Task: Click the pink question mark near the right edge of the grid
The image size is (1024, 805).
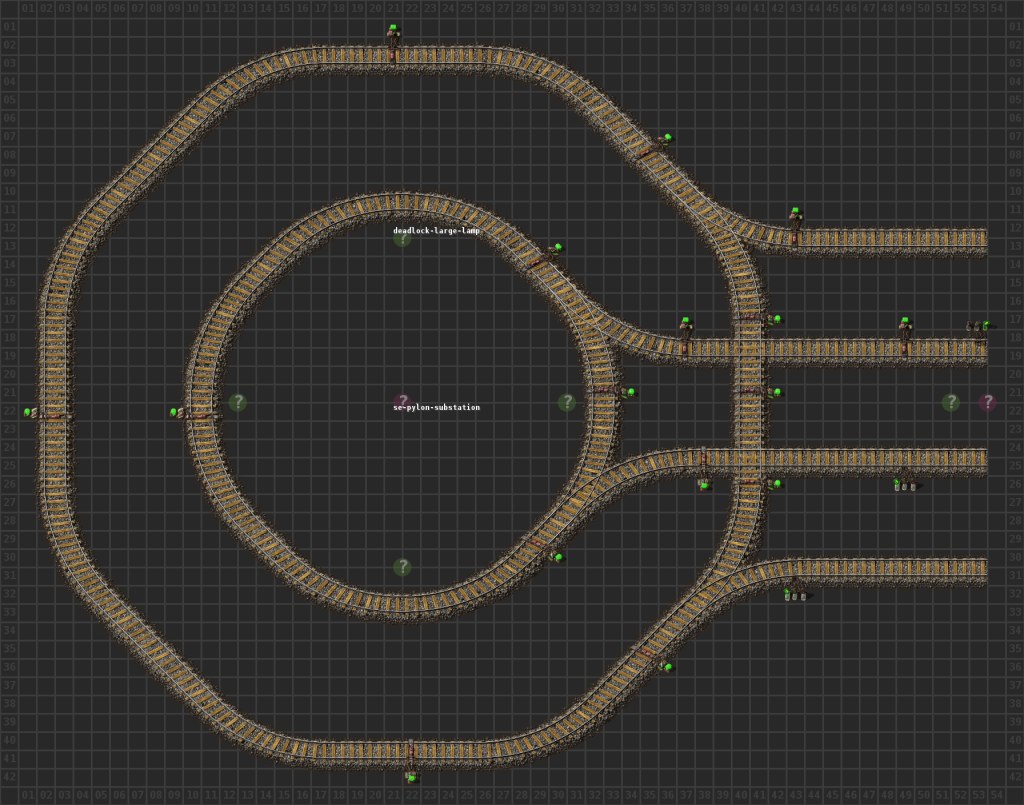Action: pos(987,402)
